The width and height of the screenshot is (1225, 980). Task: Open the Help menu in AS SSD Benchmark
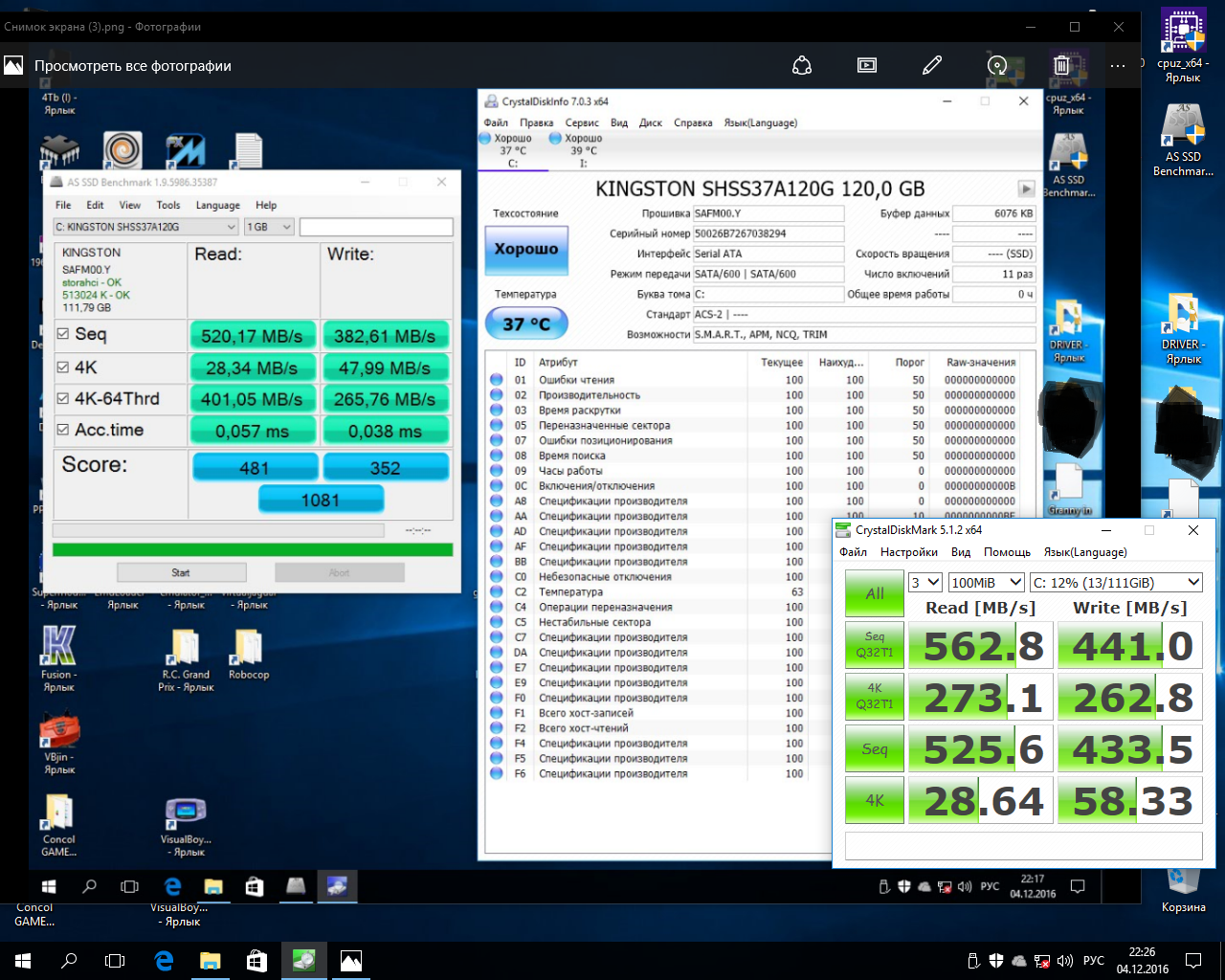[x=266, y=205]
